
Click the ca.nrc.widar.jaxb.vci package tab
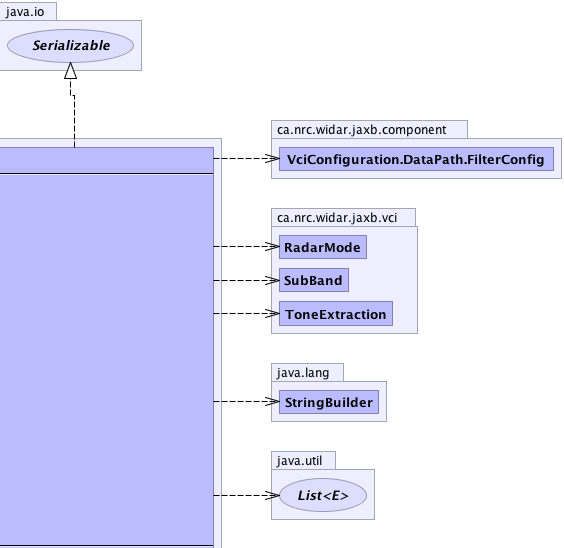[x=337, y=218]
